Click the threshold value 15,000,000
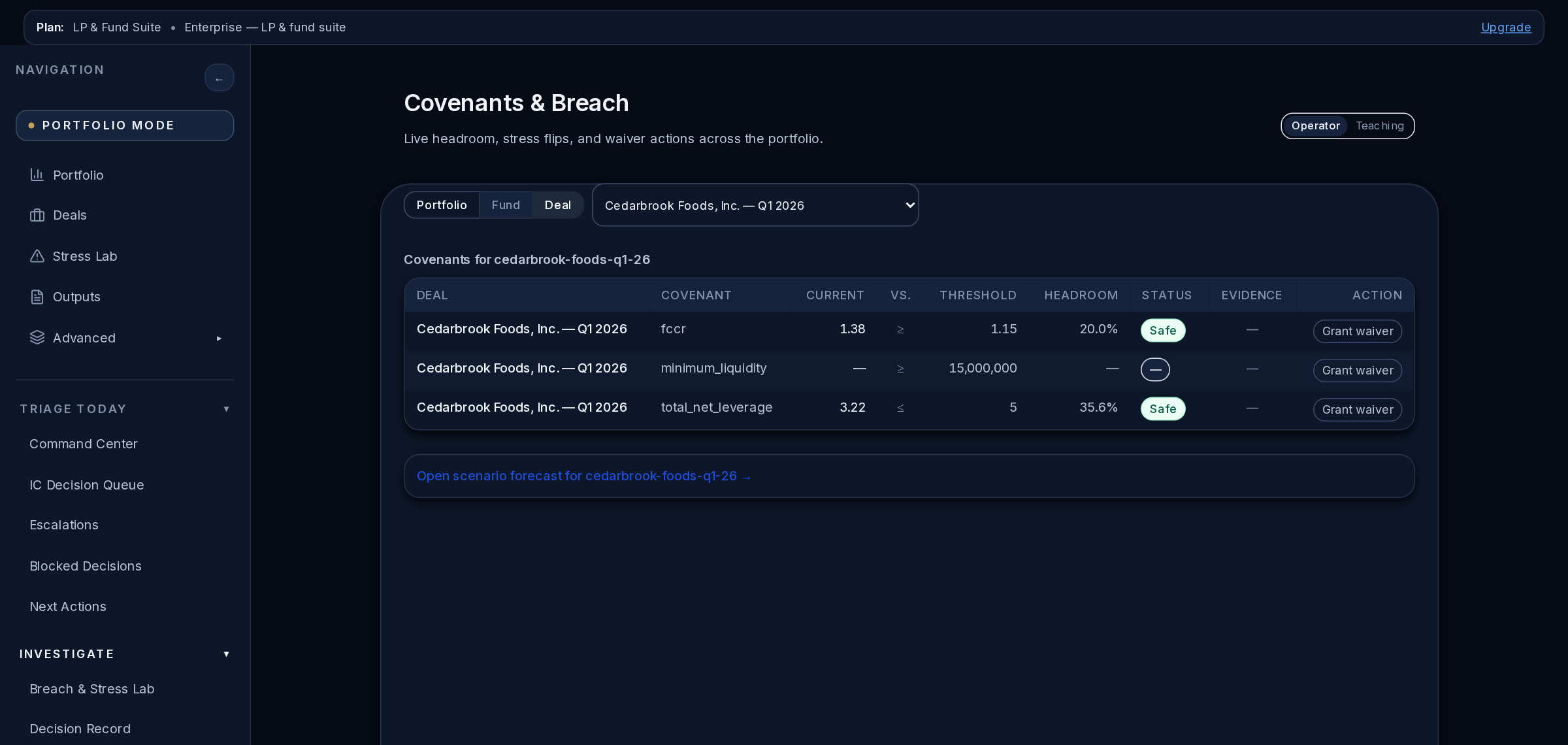This screenshot has height=745, width=1568. point(983,369)
